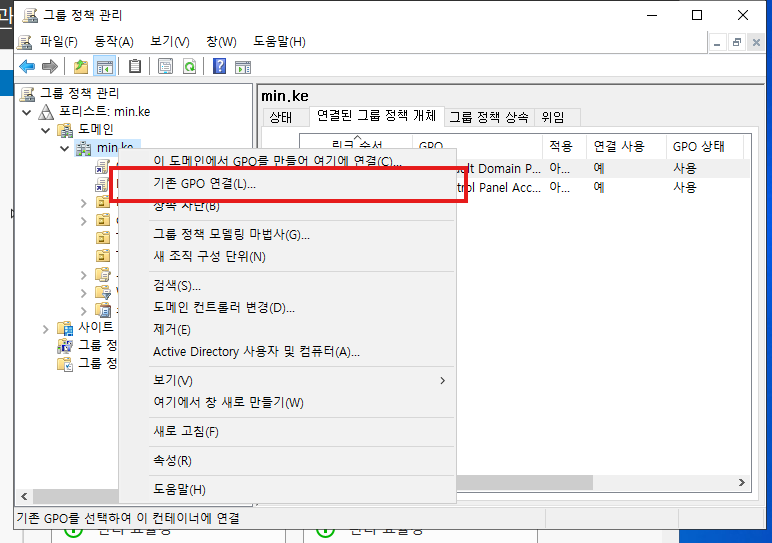This screenshot has width=772, height=543.
Task: Select the Starter GPO document folder icon
Action: 103,311
